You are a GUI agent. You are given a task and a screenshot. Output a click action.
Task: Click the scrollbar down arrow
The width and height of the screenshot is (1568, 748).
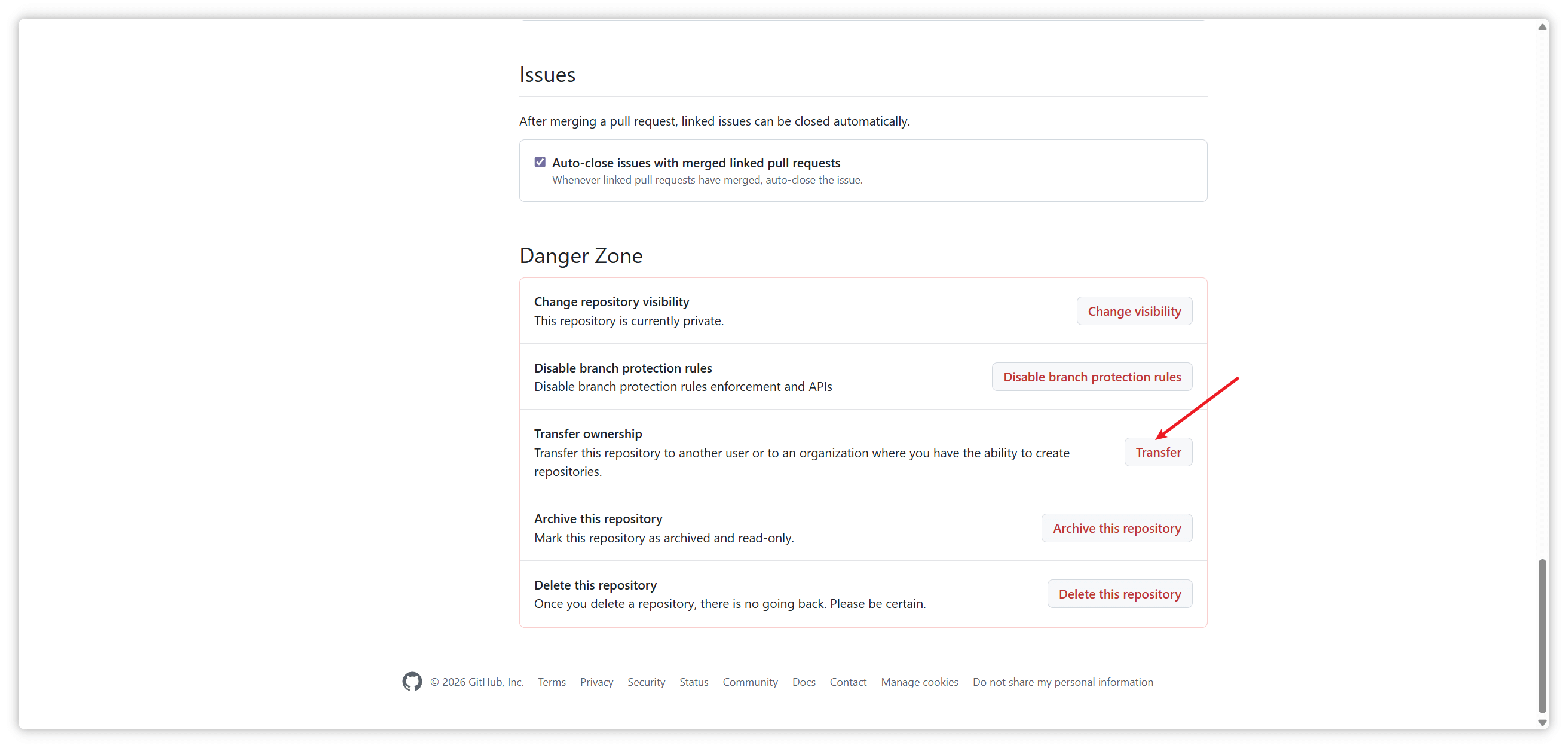(1542, 722)
